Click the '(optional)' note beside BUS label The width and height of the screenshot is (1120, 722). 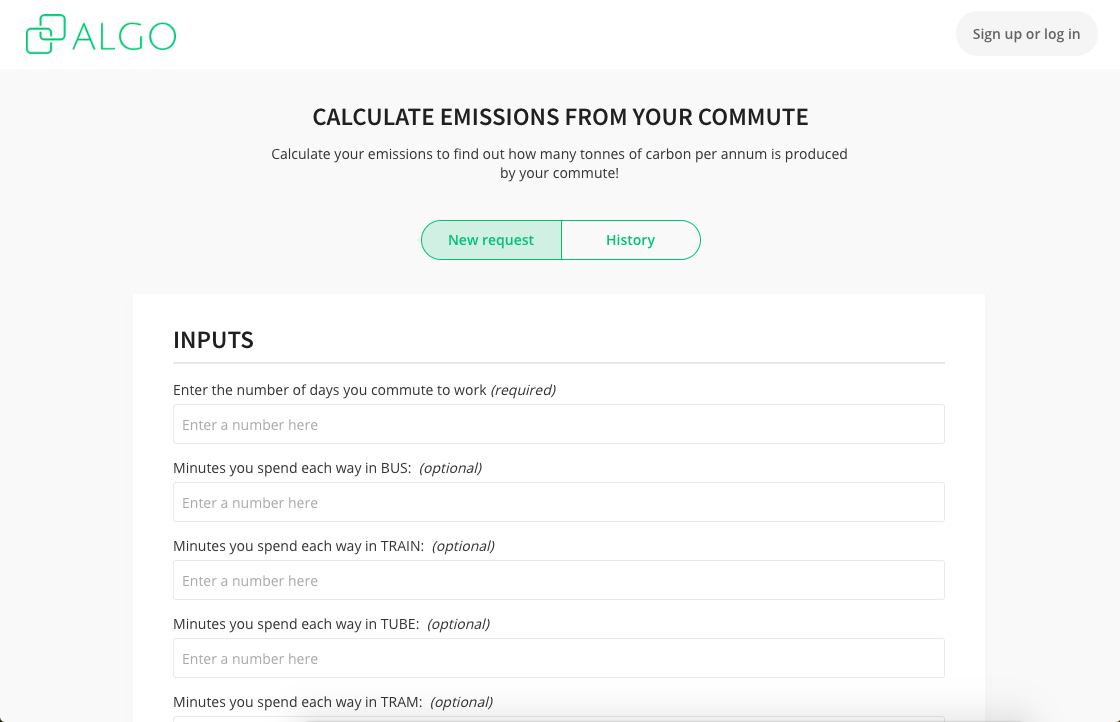pyautogui.click(x=450, y=468)
